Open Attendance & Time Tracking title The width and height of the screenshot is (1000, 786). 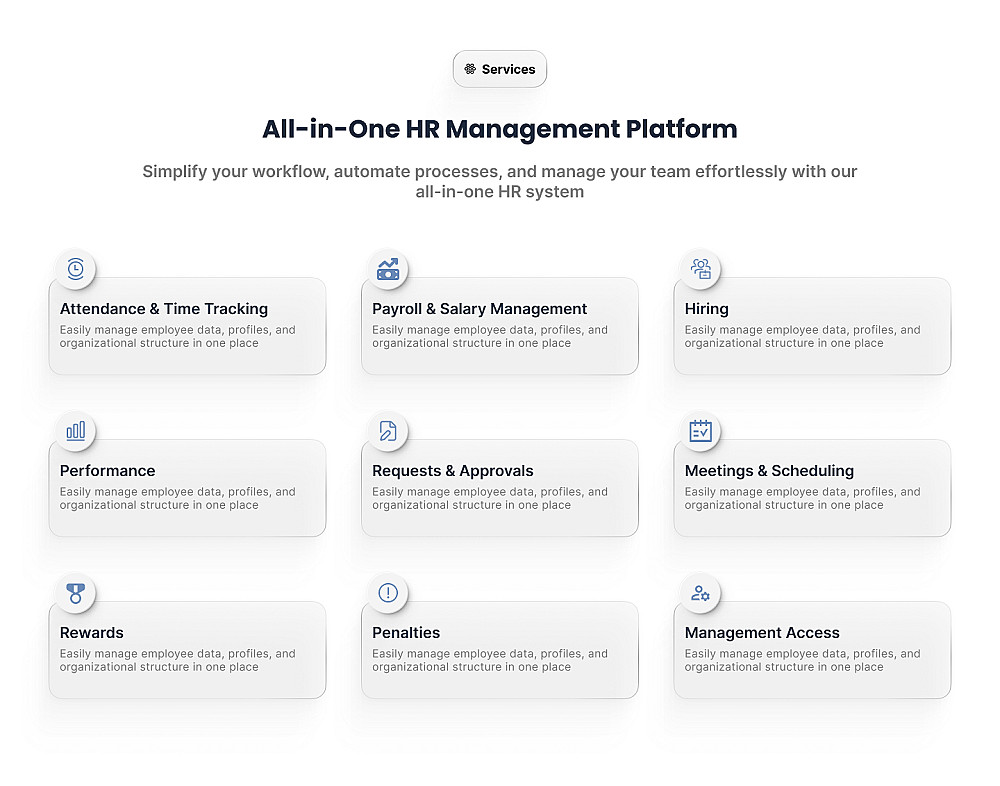pos(164,309)
